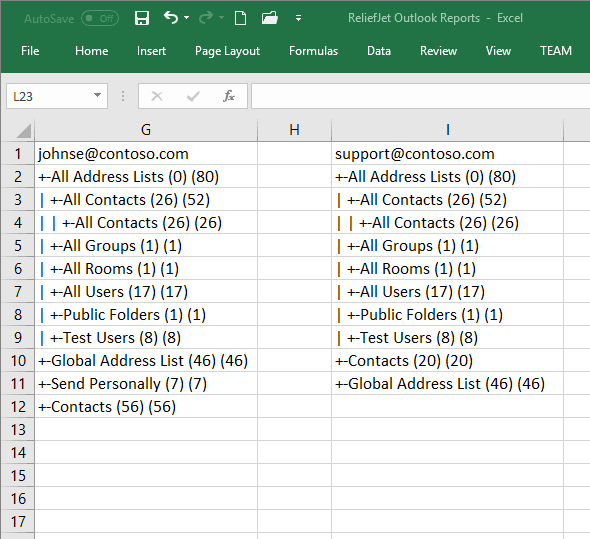
Task: Select column G header
Action: pyautogui.click(x=146, y=130)
